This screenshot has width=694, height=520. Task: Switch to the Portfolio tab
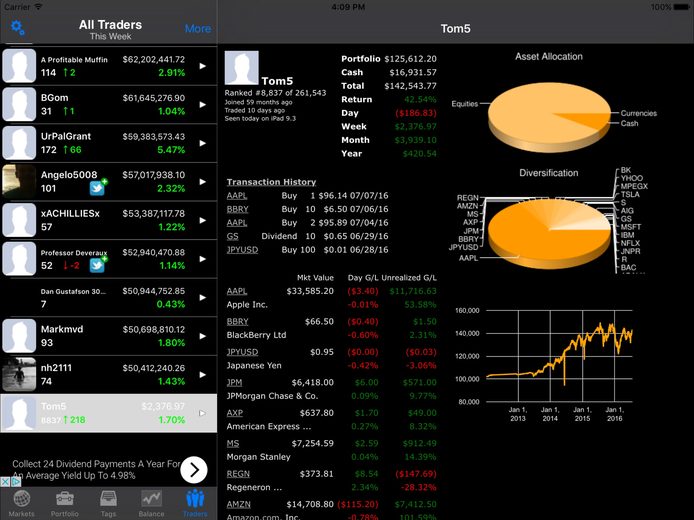(65, 504)
